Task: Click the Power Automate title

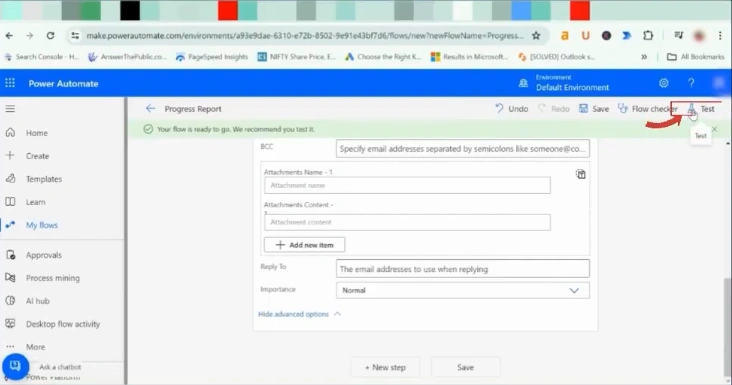Action: (63, 84)
